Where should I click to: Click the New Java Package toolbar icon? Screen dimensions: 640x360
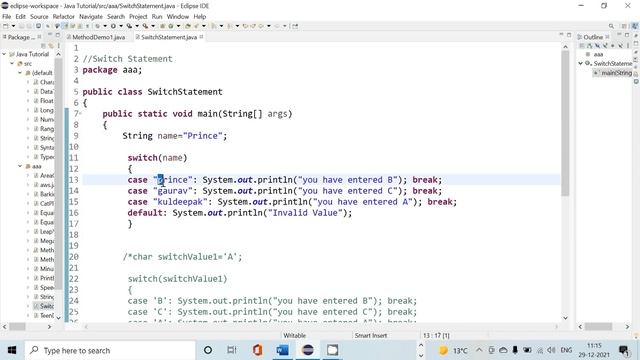tap(162, 26)
